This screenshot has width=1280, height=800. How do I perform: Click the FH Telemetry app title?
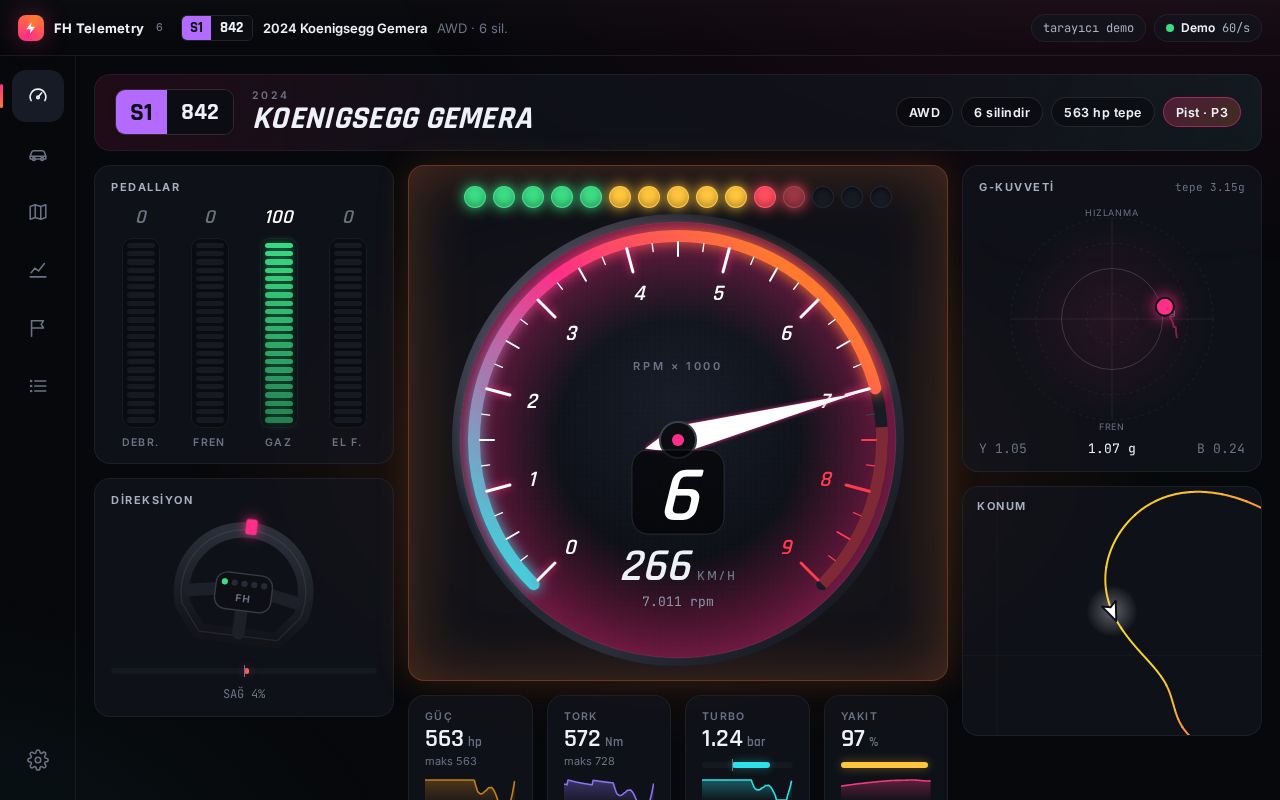(99, 28)
